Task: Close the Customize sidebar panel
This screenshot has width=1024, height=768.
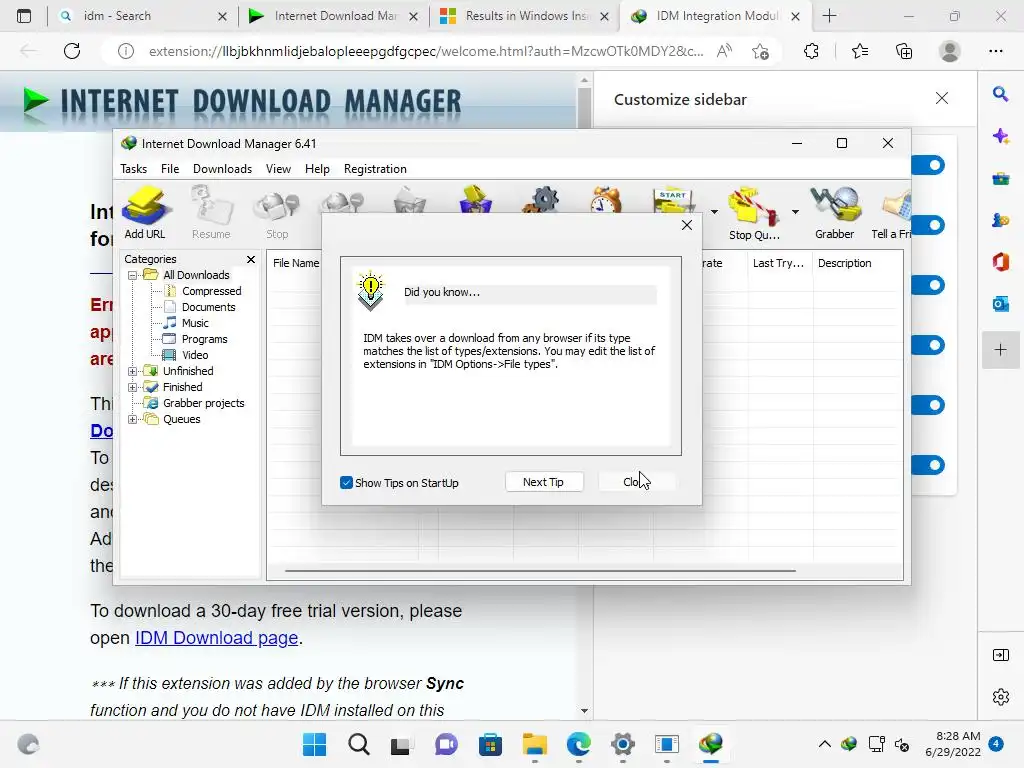Action: point(942,98)
